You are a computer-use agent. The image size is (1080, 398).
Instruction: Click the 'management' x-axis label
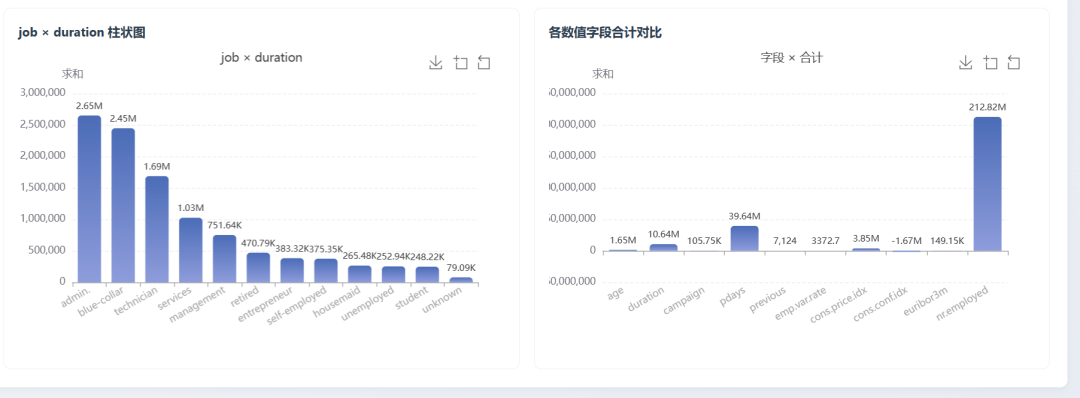click(x=197, y=304)
